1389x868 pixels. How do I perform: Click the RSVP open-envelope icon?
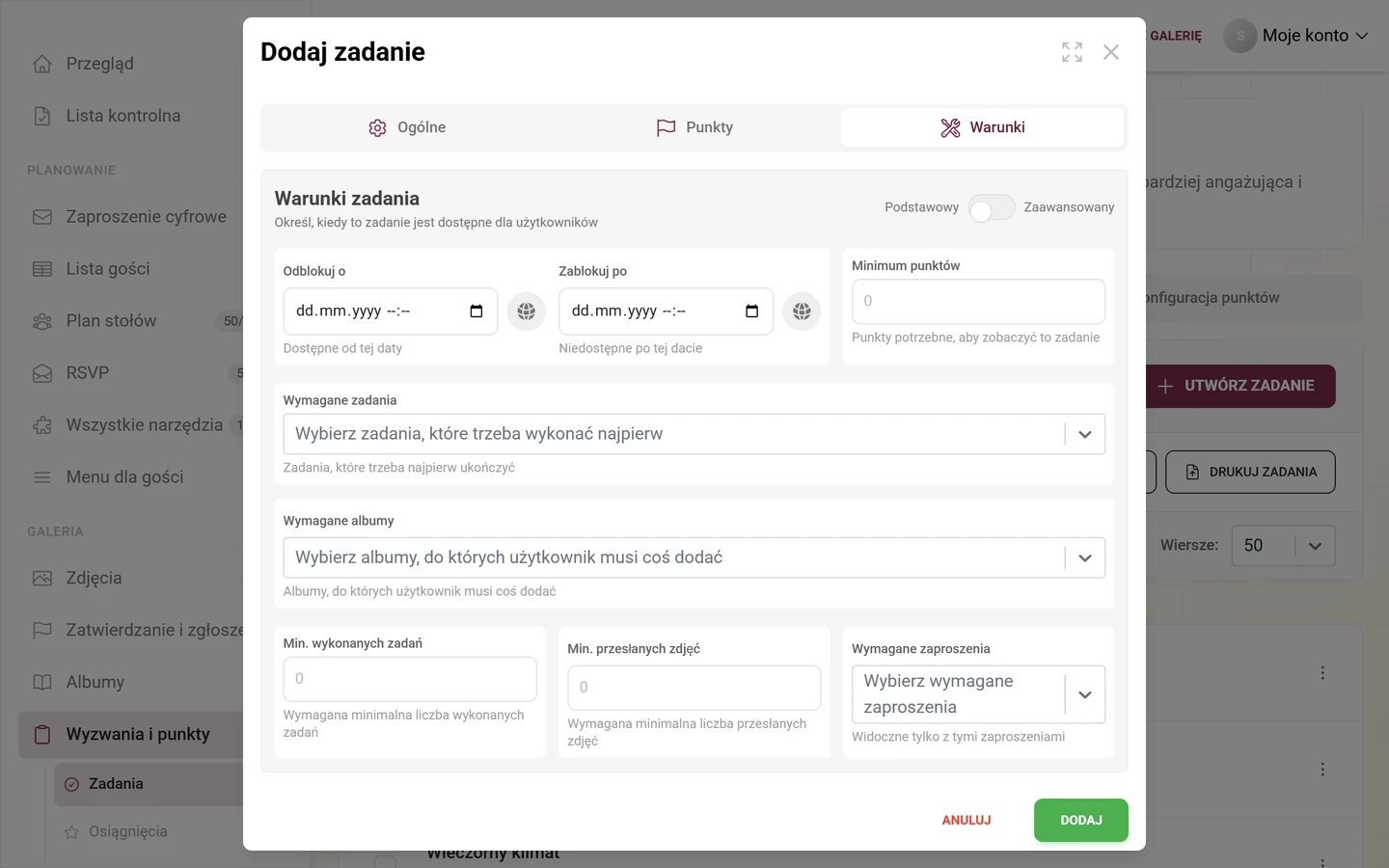42,373
